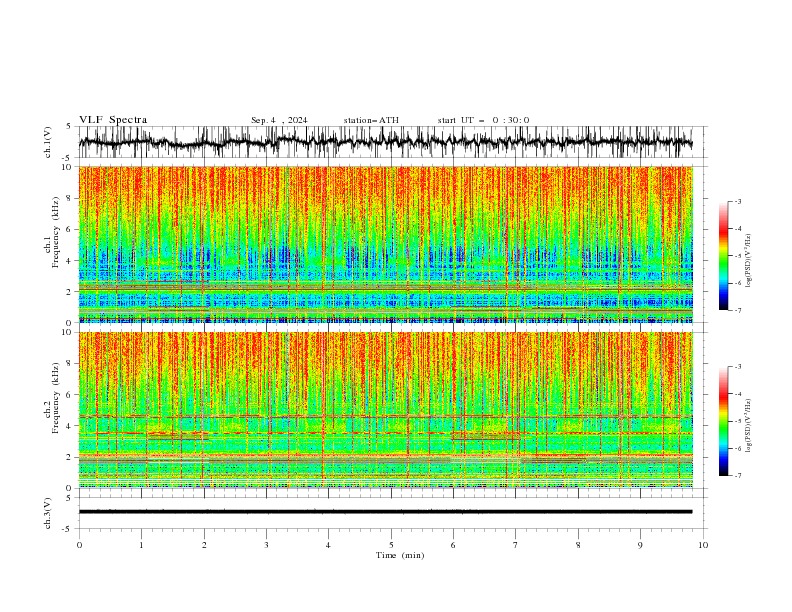The height and width of the screenshot is (612, 792).
Task: Click the "-5" tick on ch.2 colorbar
Action: 737,421
